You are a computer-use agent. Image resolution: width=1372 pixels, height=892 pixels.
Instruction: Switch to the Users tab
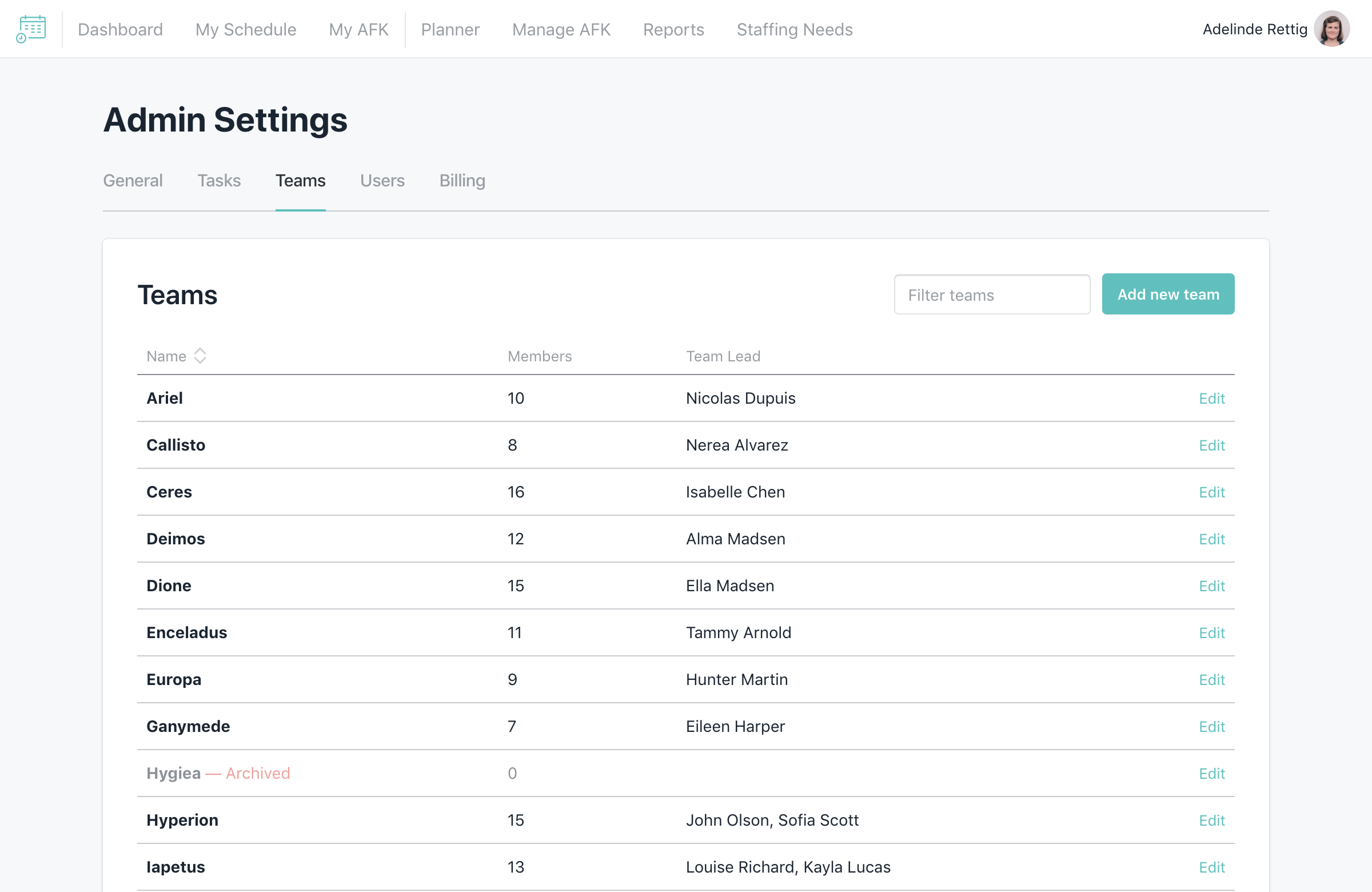[382, 181]
